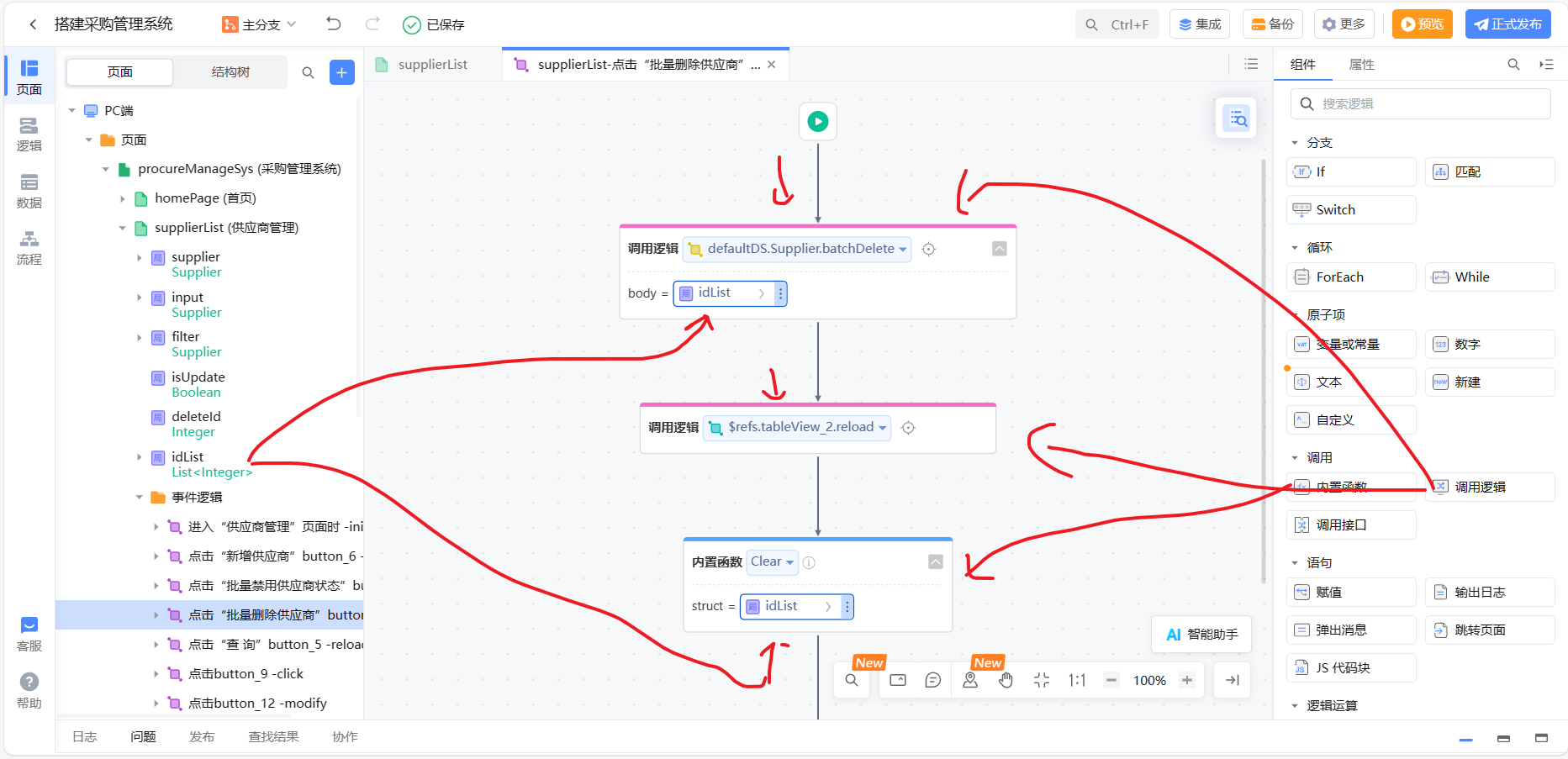Open the 查找结果 bottom tab

point(273,737)
